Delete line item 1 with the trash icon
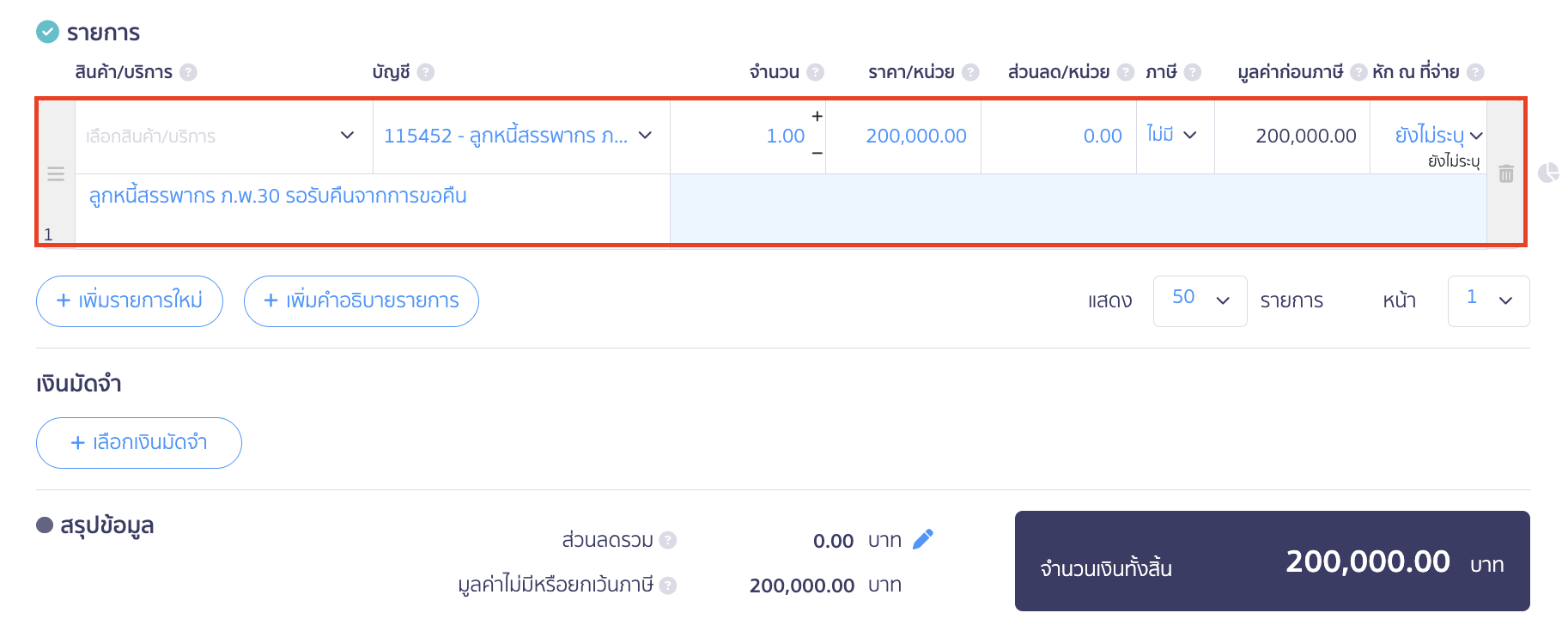Image resolution: width=1568 pixels, height=625 pixels. (1505, 173)
